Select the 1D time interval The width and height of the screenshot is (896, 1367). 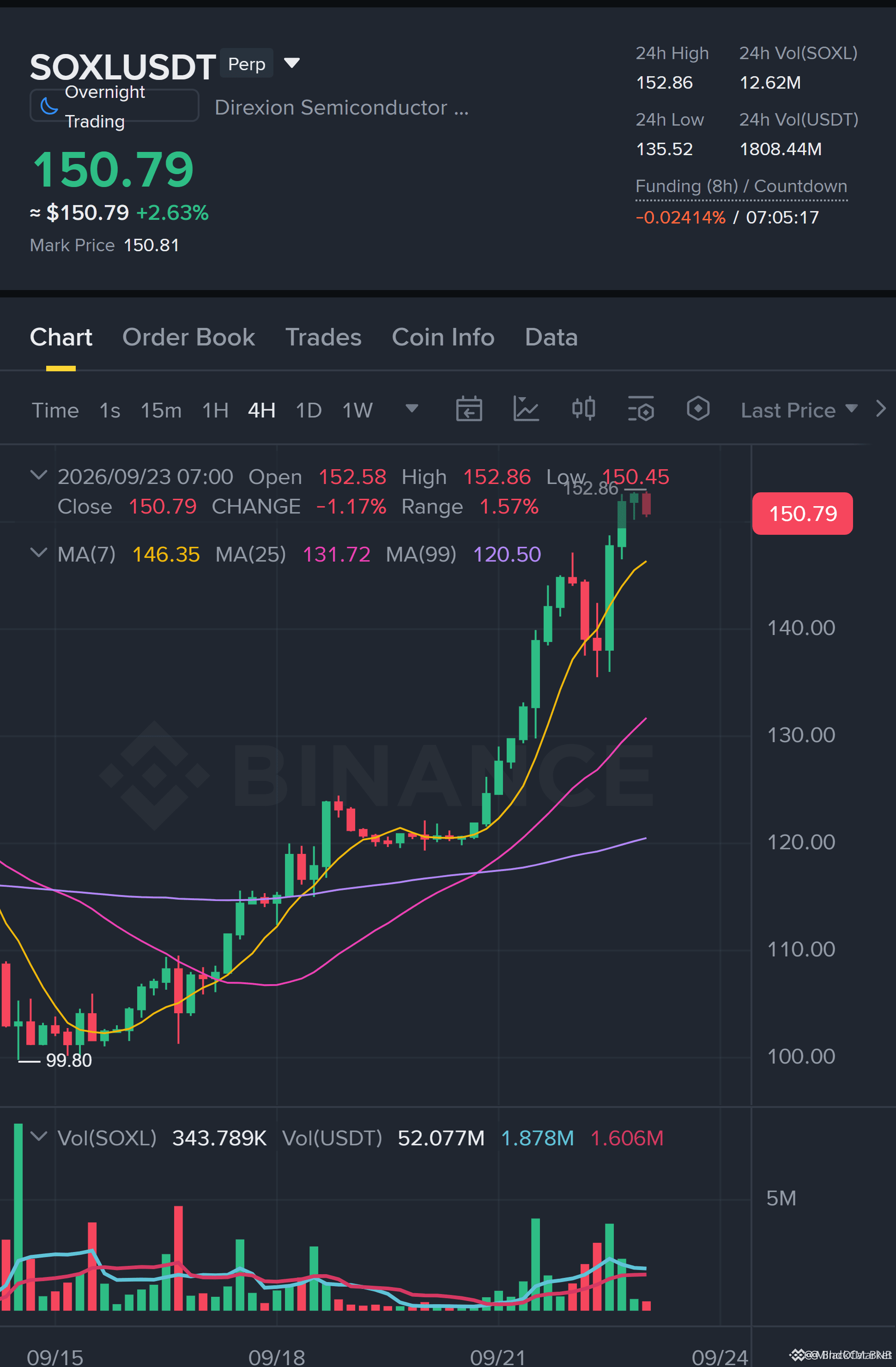pyautogui.click(x=309, y=411)
